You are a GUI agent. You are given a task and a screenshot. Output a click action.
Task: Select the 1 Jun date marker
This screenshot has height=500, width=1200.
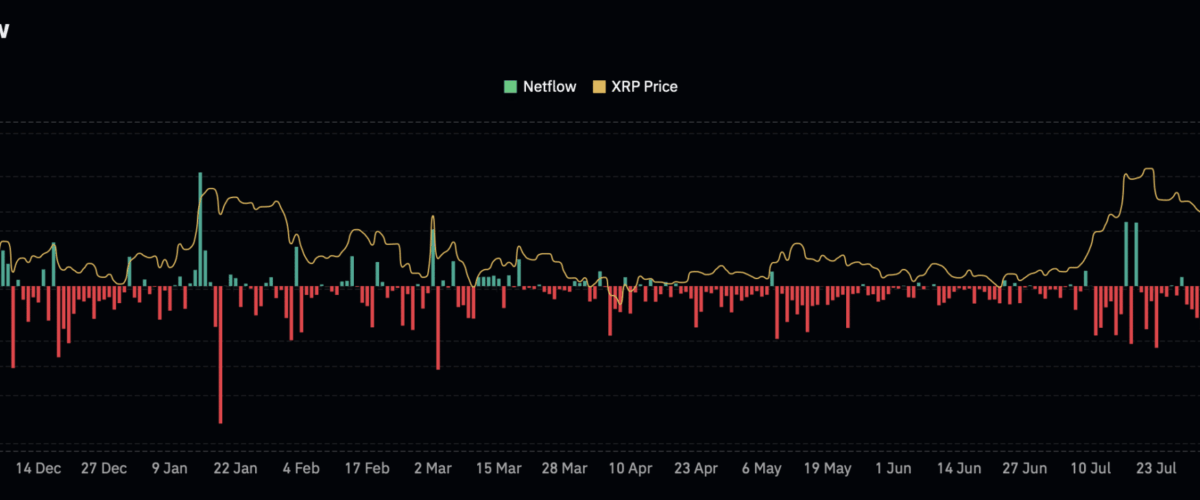pyautogui.click(x=893, y=468)
